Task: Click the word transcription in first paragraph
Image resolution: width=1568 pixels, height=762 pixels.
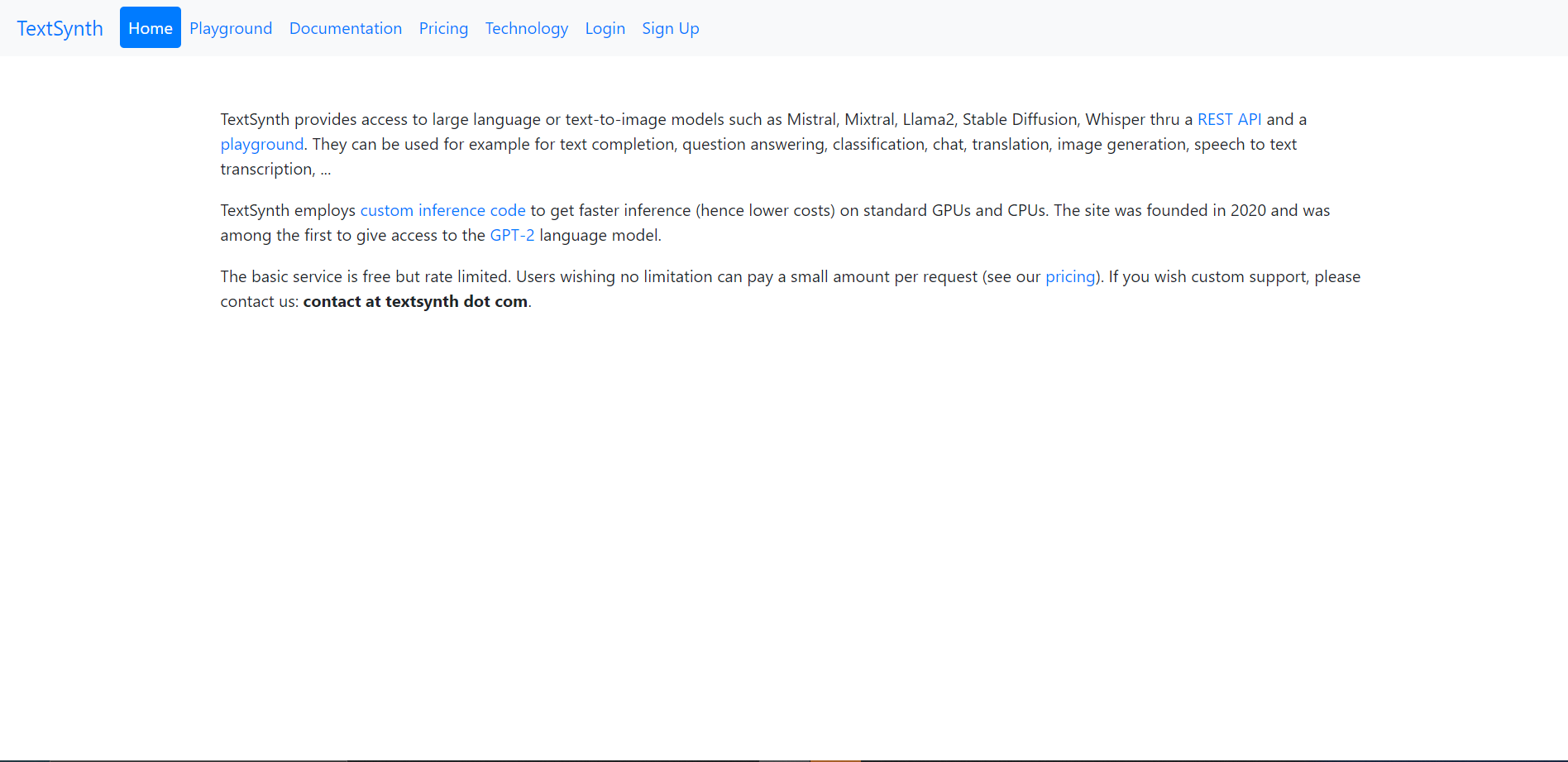Action: pyautogui.click(x=266, y=169)
